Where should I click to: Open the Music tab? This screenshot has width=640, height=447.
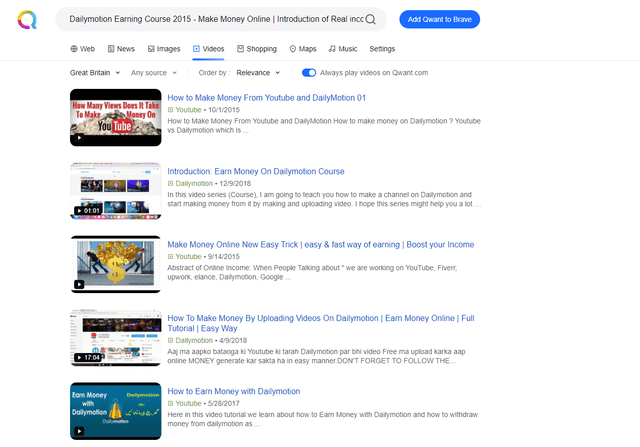[343, 49]
